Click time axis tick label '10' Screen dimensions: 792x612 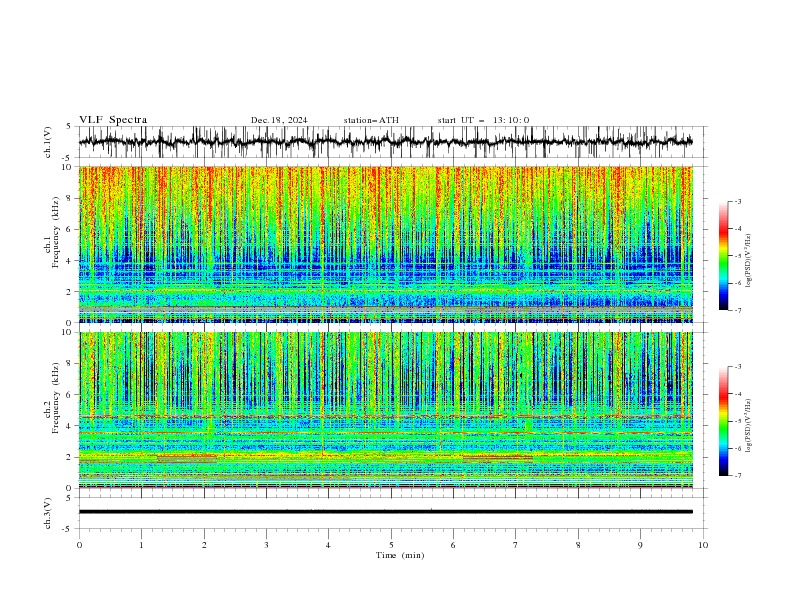[x=703, y=545]
